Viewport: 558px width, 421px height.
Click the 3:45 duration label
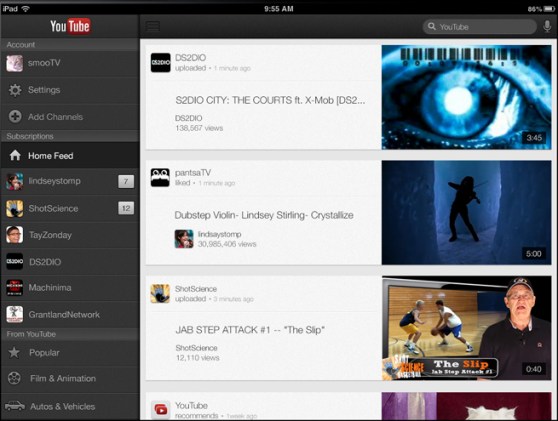coord(534,138)
